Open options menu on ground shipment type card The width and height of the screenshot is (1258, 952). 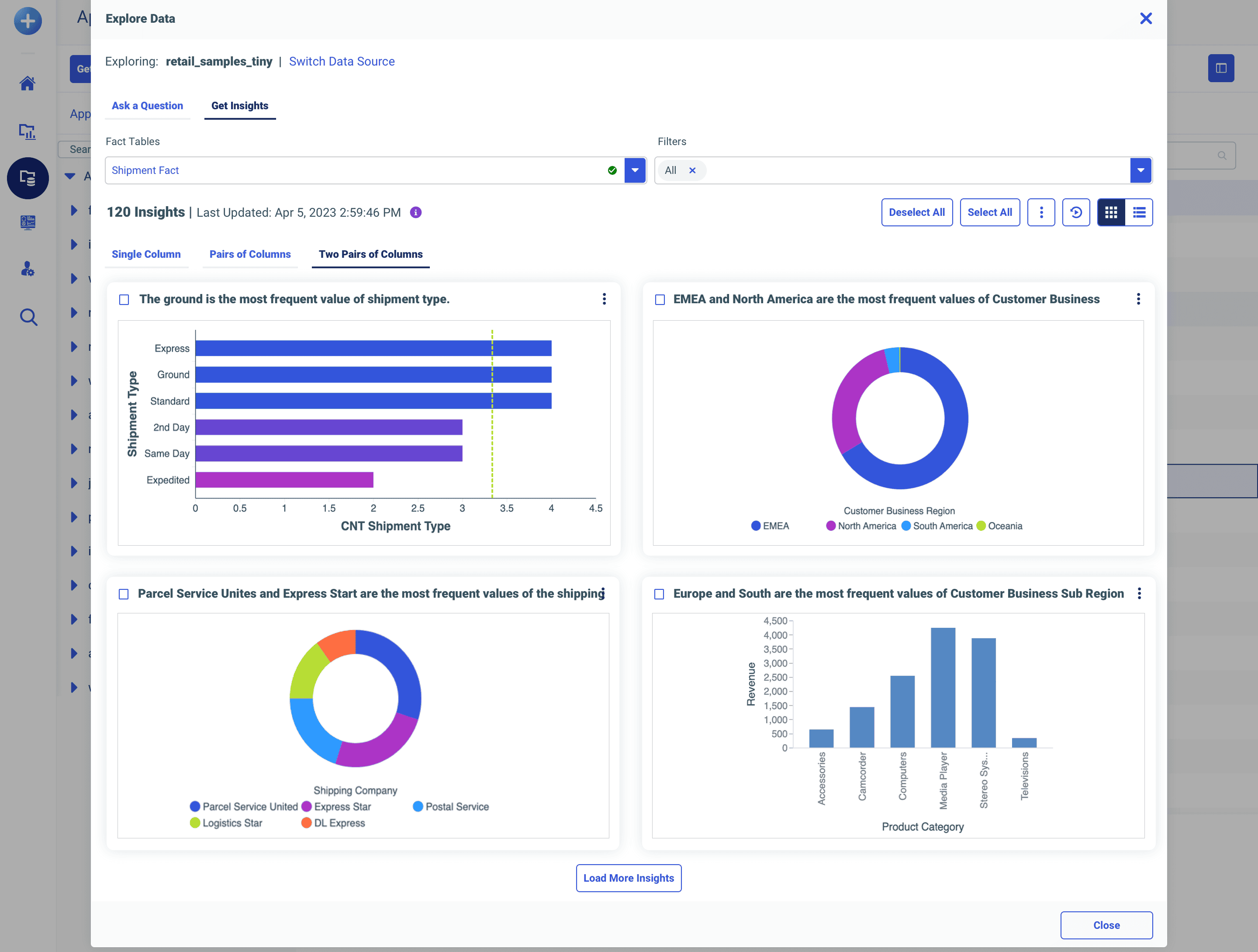604,299
